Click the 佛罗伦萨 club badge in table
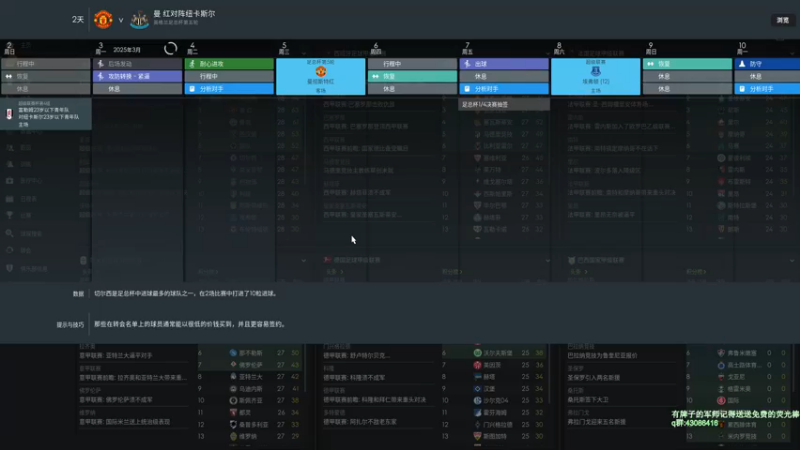Image resolution: width=800 pixels, height=450 pixels. 233,365
